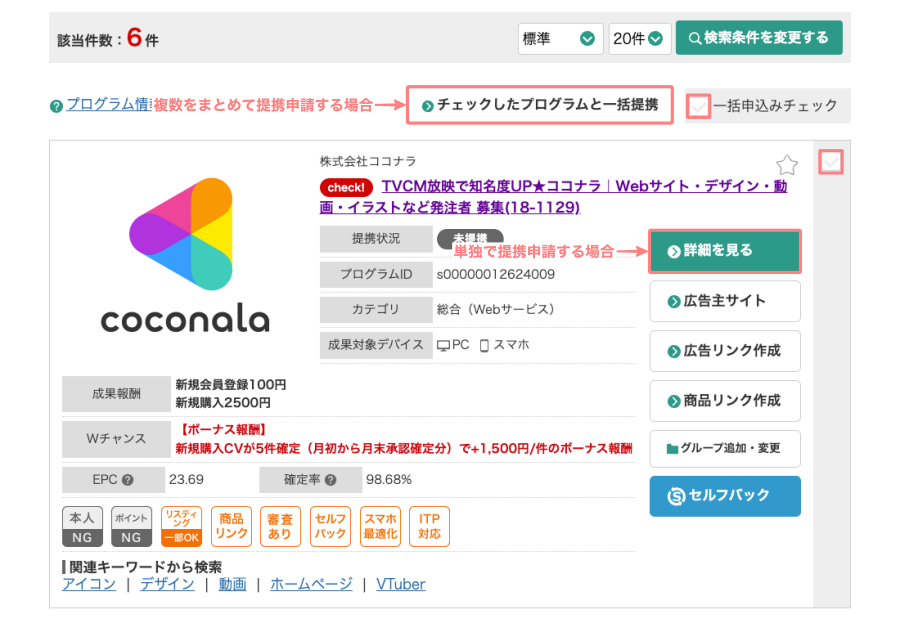Click the スマホ最適化 badge icon

coord(380,526)
